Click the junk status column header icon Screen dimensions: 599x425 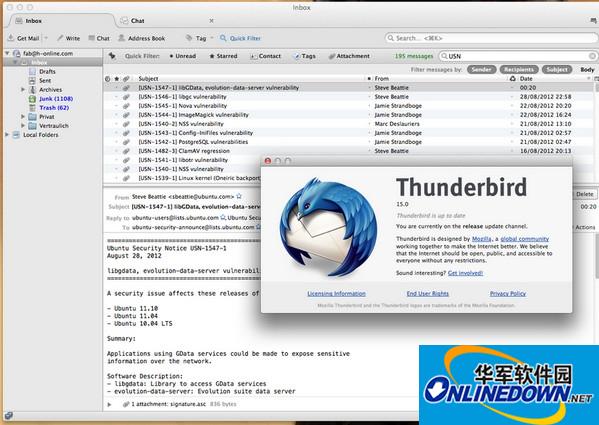(x=512, y=79)
